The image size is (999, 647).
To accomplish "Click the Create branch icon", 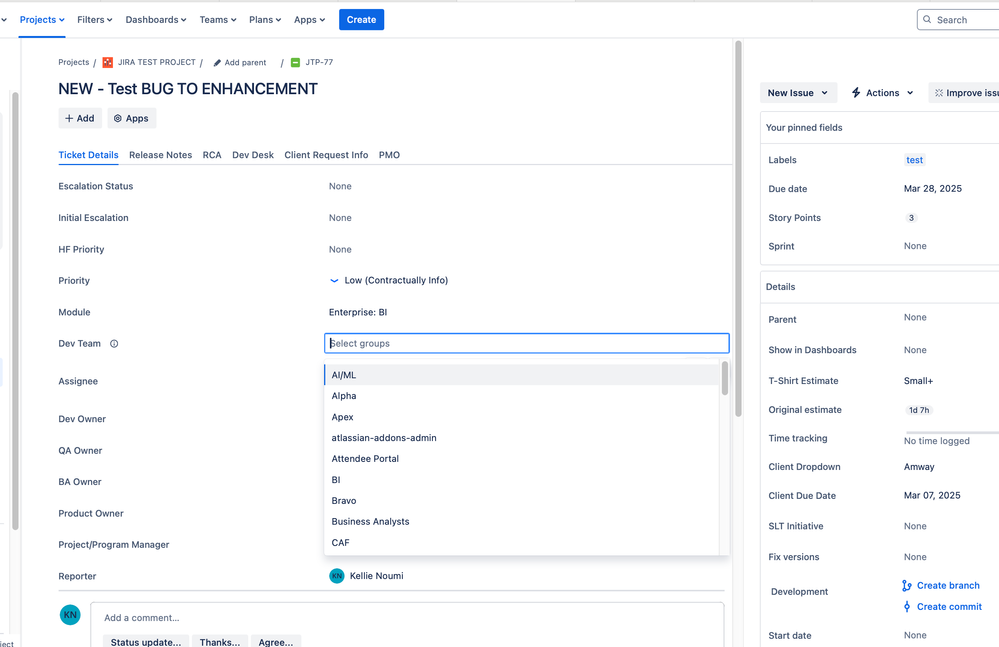I will pyautogui.click(x=907, y=586).
